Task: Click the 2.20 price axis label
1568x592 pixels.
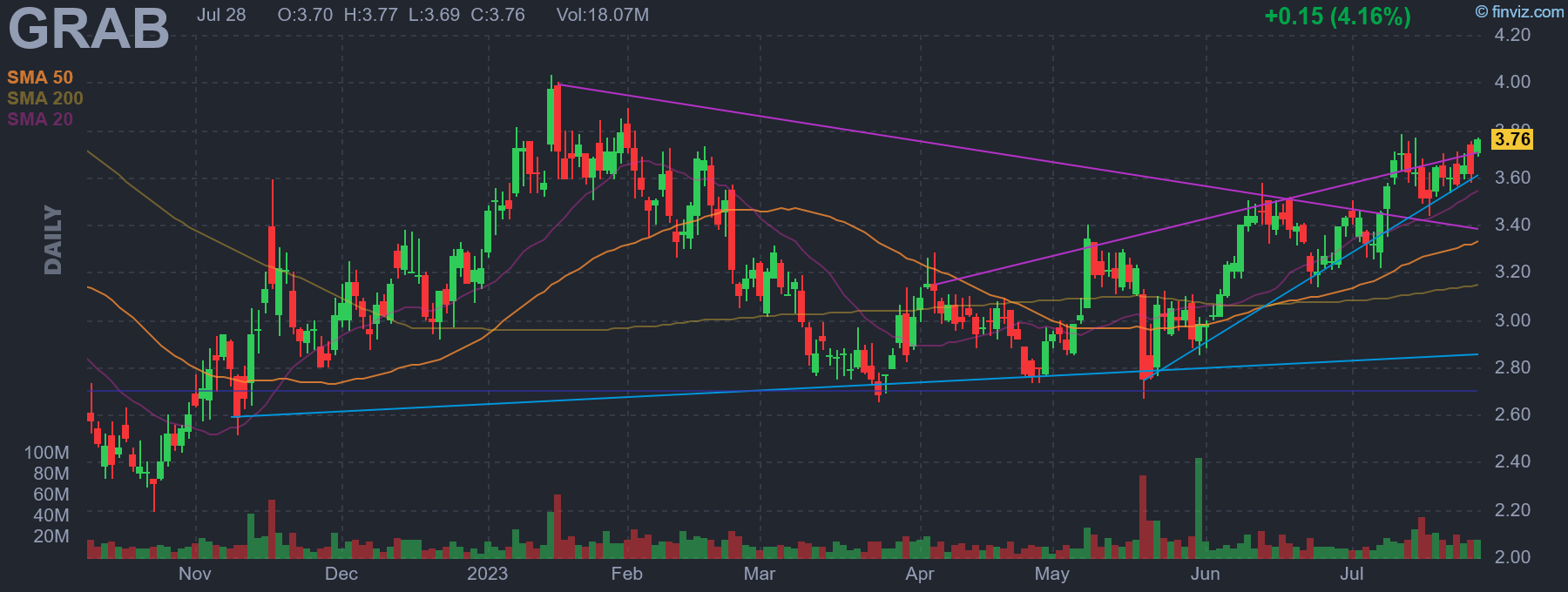Action: (x=1512, y=510)
